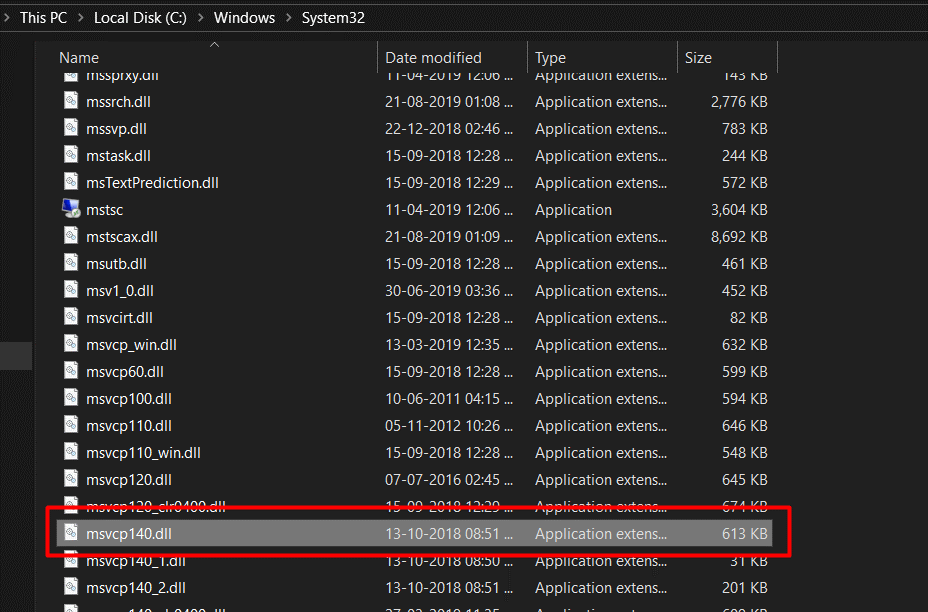This screenshot has width=928, height=612.
Task: Select file name msvcp140_2.dll
Action: (x=136, y=588)
